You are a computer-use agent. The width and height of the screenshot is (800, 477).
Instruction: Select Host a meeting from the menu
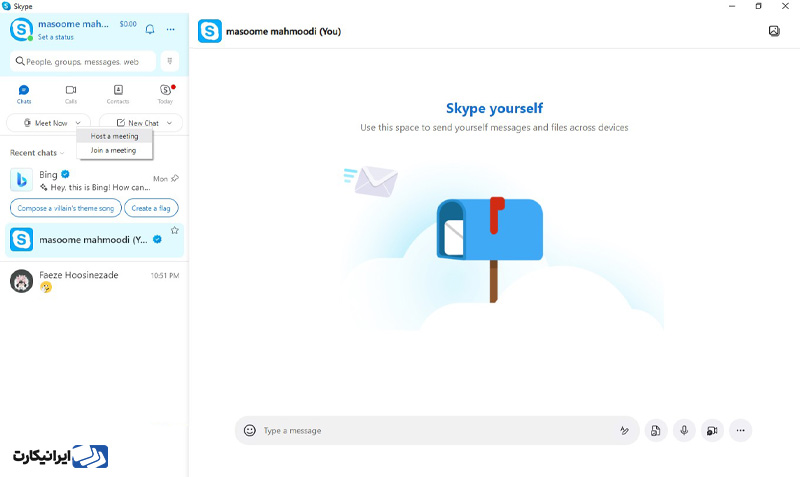(x=114, y=136)
